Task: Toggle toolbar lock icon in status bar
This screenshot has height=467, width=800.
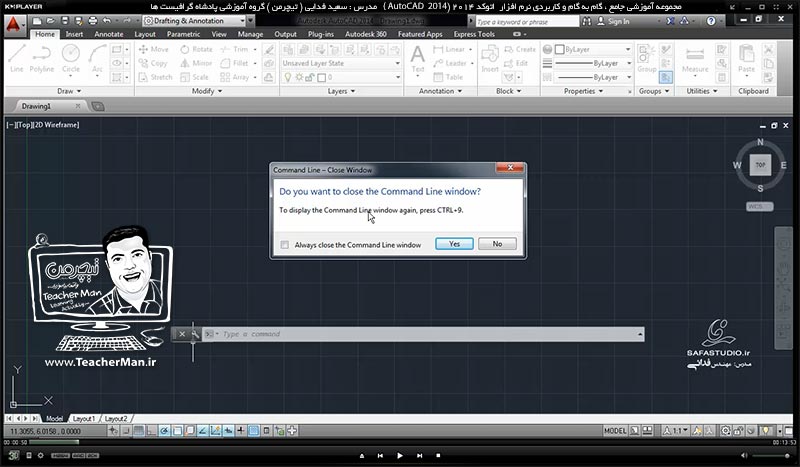Action: (x=738, y=431)
